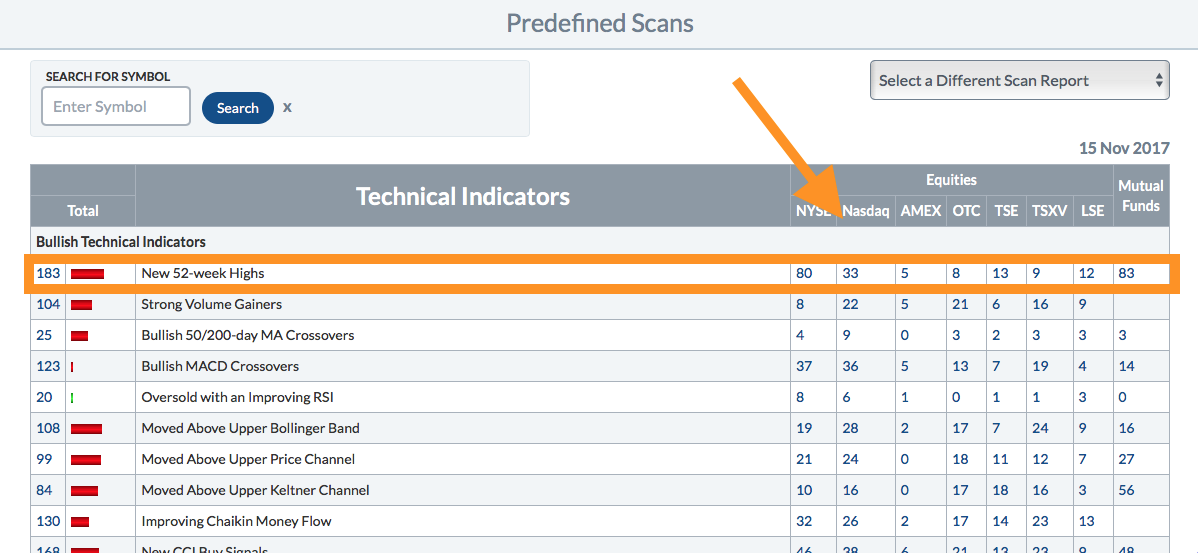Open Mutual Funds count 56 for Keltner Channel
The image size is (1198, 553).
pos(1127,490)
